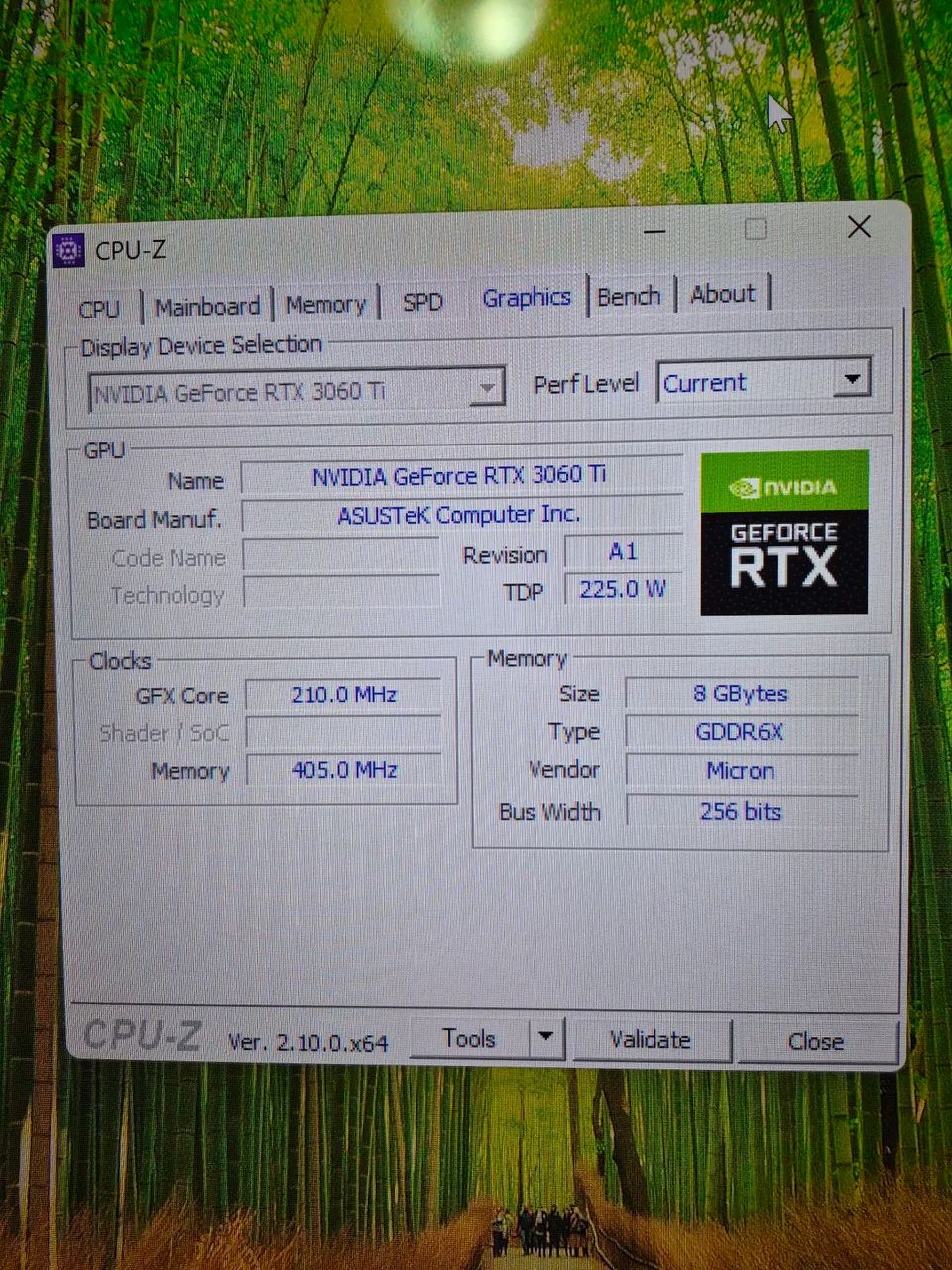Switch to the CPU tab
The height and width of the screenshot is (1270, 952).
click(x=99, y=309)
